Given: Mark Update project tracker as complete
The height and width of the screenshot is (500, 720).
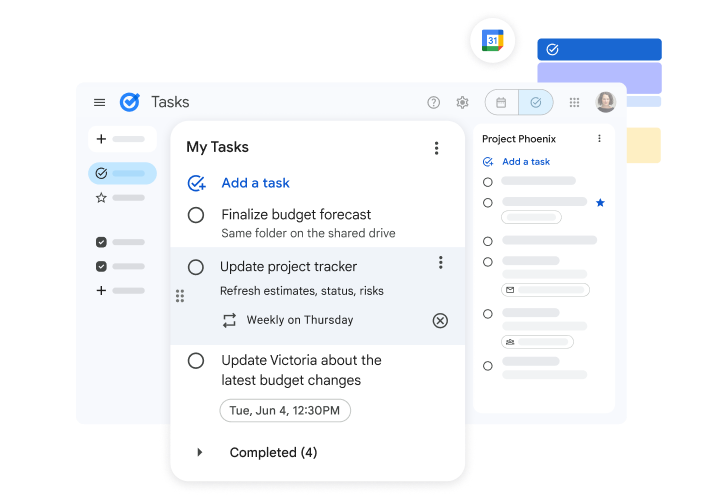Looking at the screenshot, I should pyautogui.click(x=196, y=267).
